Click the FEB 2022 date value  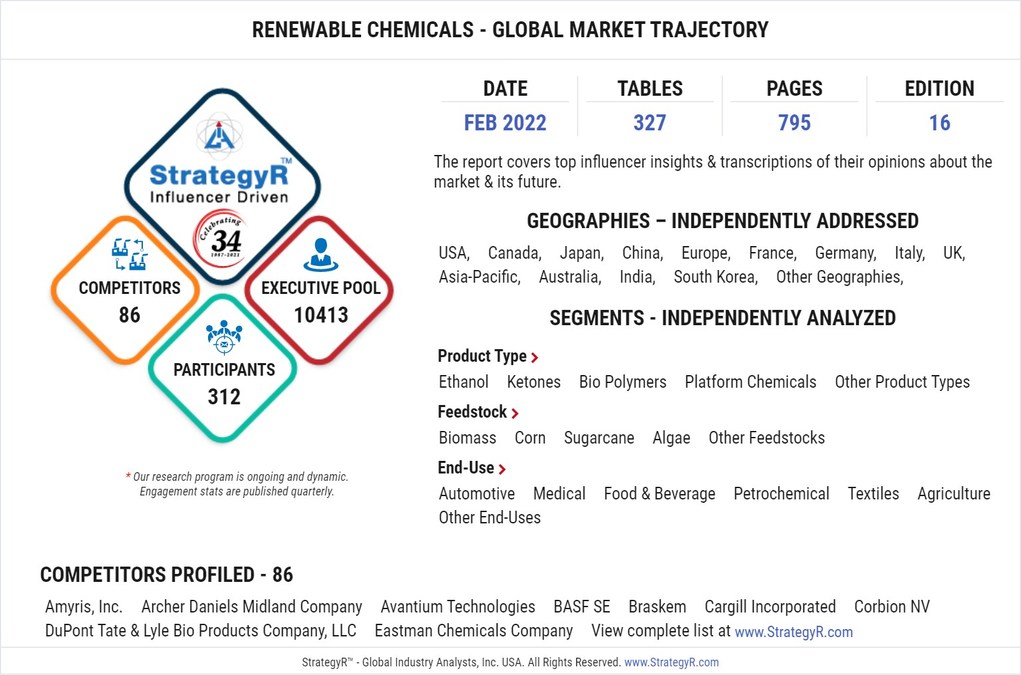(x=505, y=122)
